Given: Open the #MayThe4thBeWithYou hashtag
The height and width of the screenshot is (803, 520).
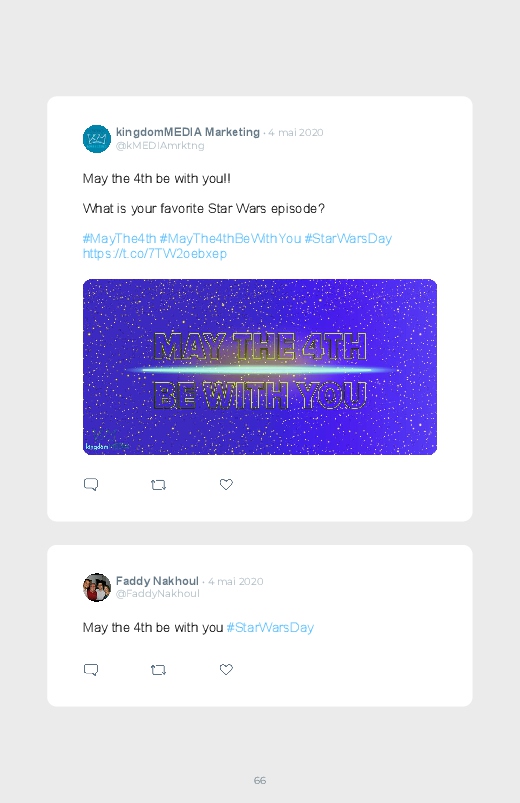Looking at the screenshot, I should point(230,239).
